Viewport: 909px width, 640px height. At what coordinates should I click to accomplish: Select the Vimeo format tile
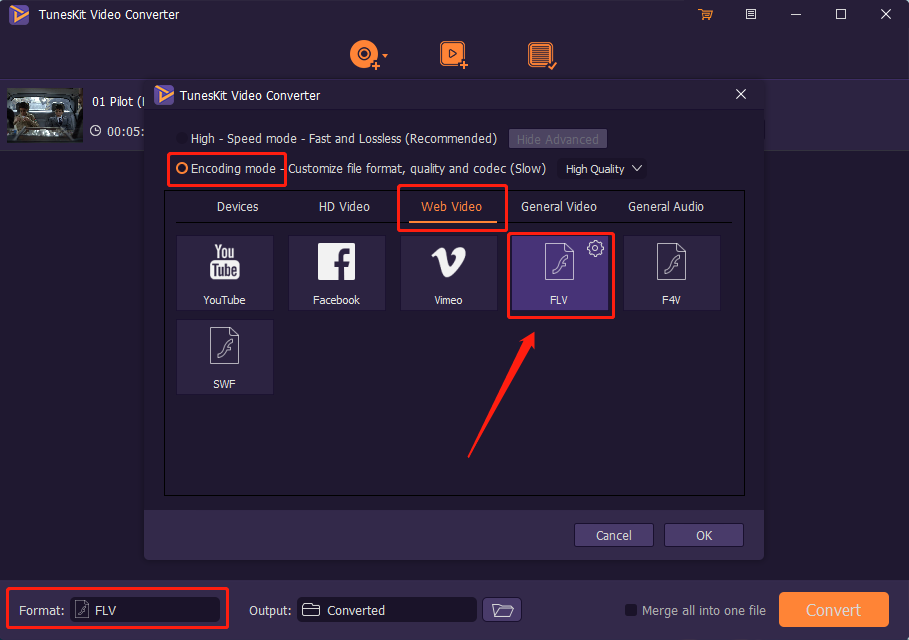pyautogui.click(x=448, y=272)
